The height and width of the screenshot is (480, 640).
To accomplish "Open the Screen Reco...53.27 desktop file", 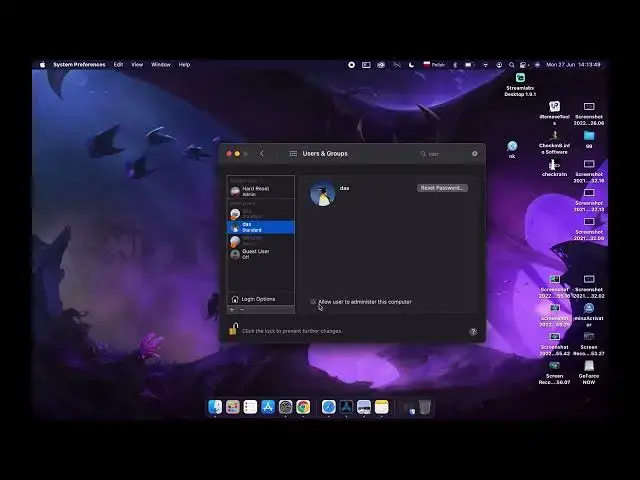I will 589,343.
